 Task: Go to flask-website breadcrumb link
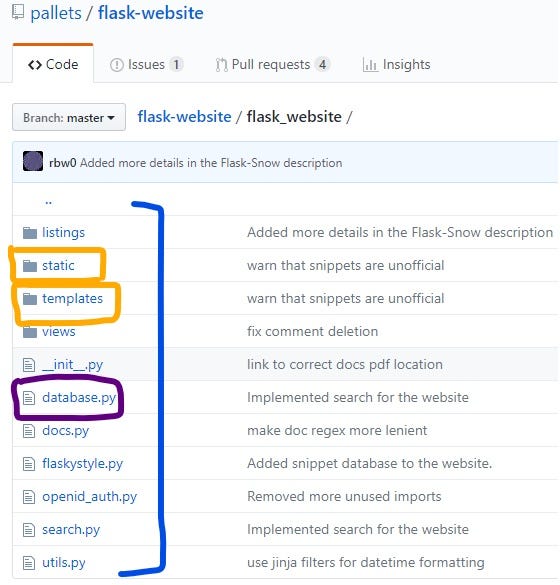pyautogui.click(x=184, y=117)
